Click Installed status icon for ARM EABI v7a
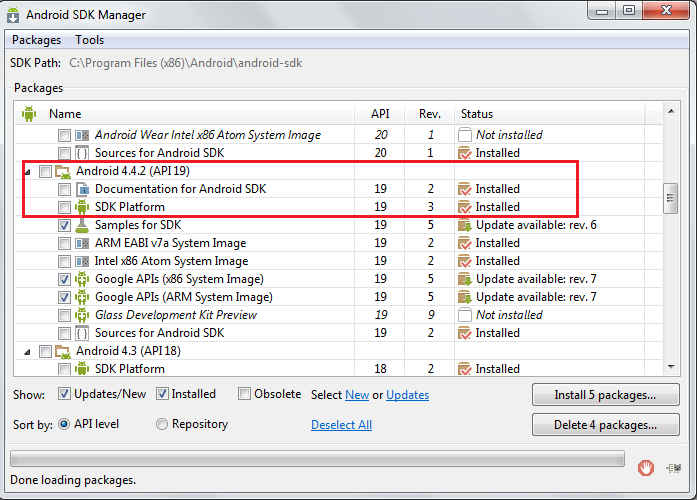This screenshot has height=500, width=697. click(465, 243)
